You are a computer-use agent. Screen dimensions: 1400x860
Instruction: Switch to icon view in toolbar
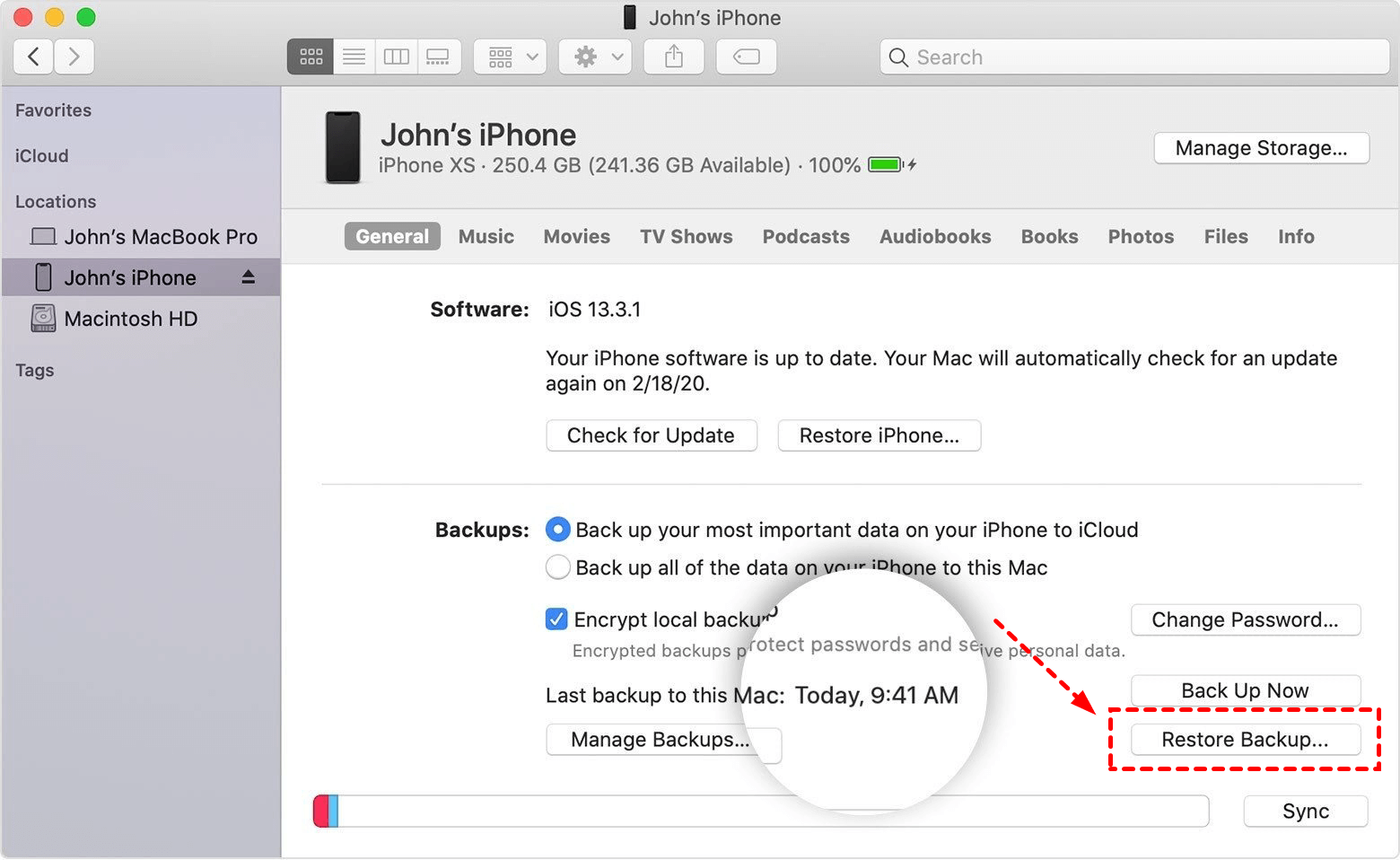(x=311, y=57)
